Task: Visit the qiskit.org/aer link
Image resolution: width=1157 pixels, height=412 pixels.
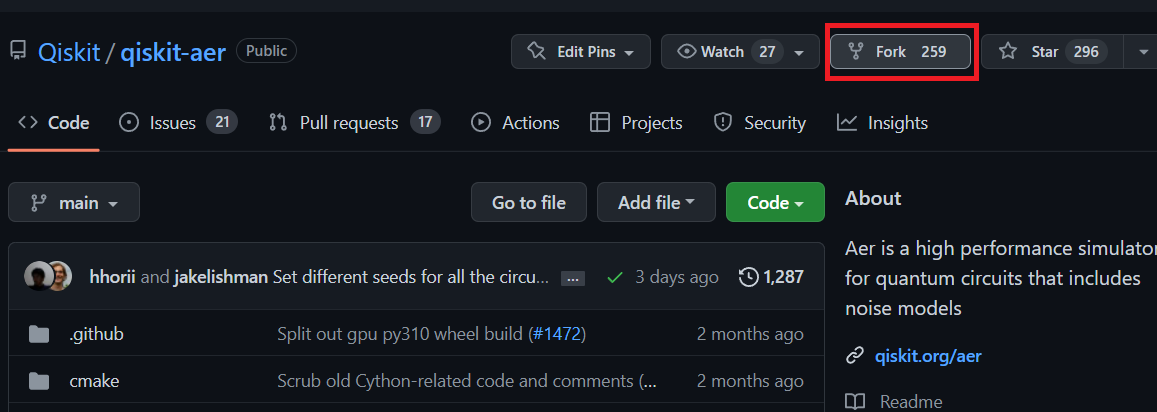Action: (928, 356)
